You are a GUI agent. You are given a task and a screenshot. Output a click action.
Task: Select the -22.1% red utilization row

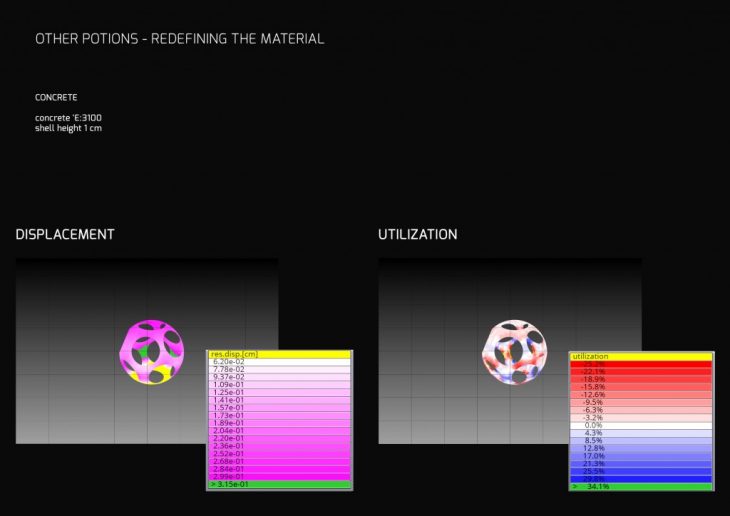click(641, 372)
